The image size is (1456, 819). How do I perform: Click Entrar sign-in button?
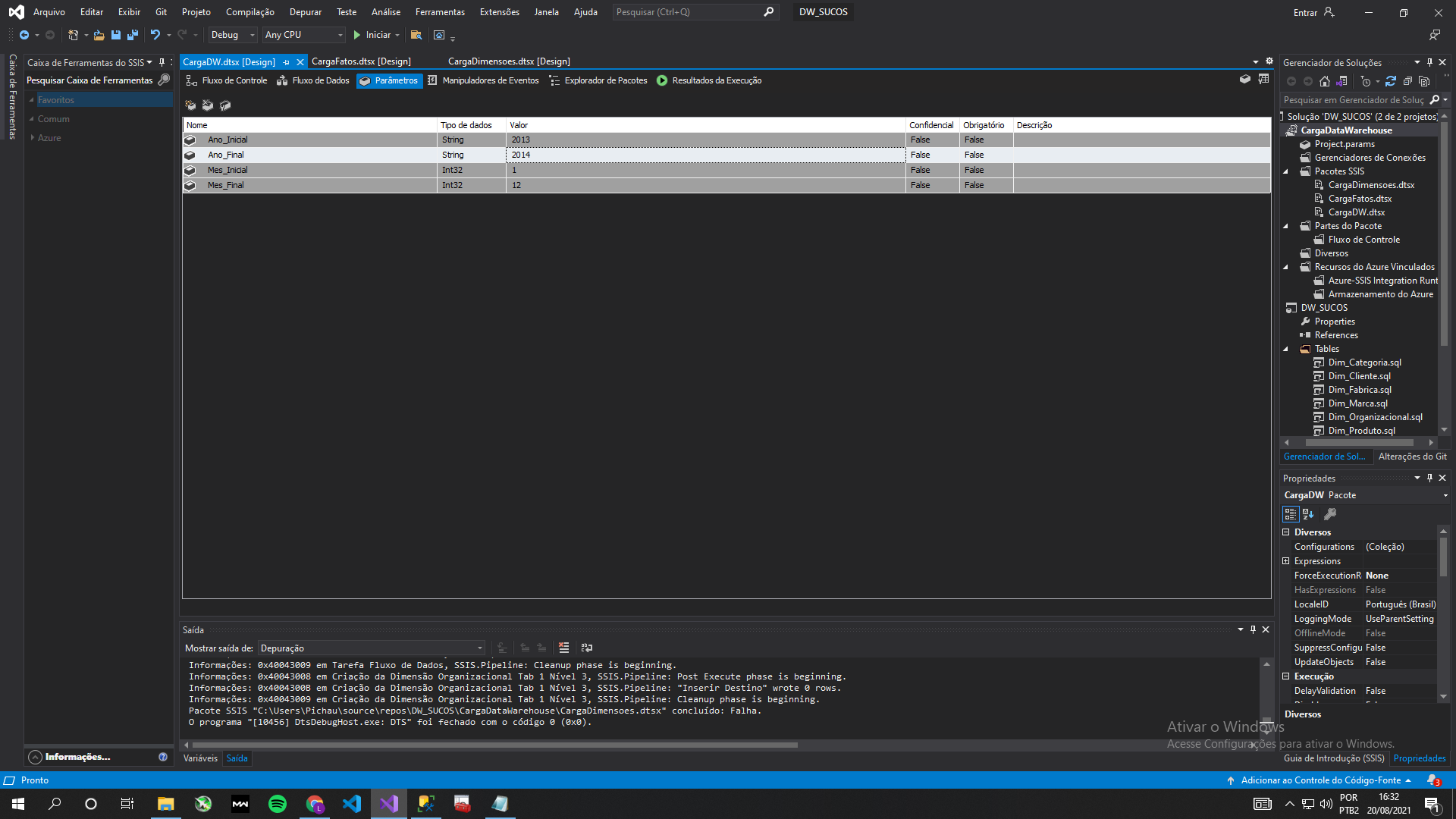1313,12
